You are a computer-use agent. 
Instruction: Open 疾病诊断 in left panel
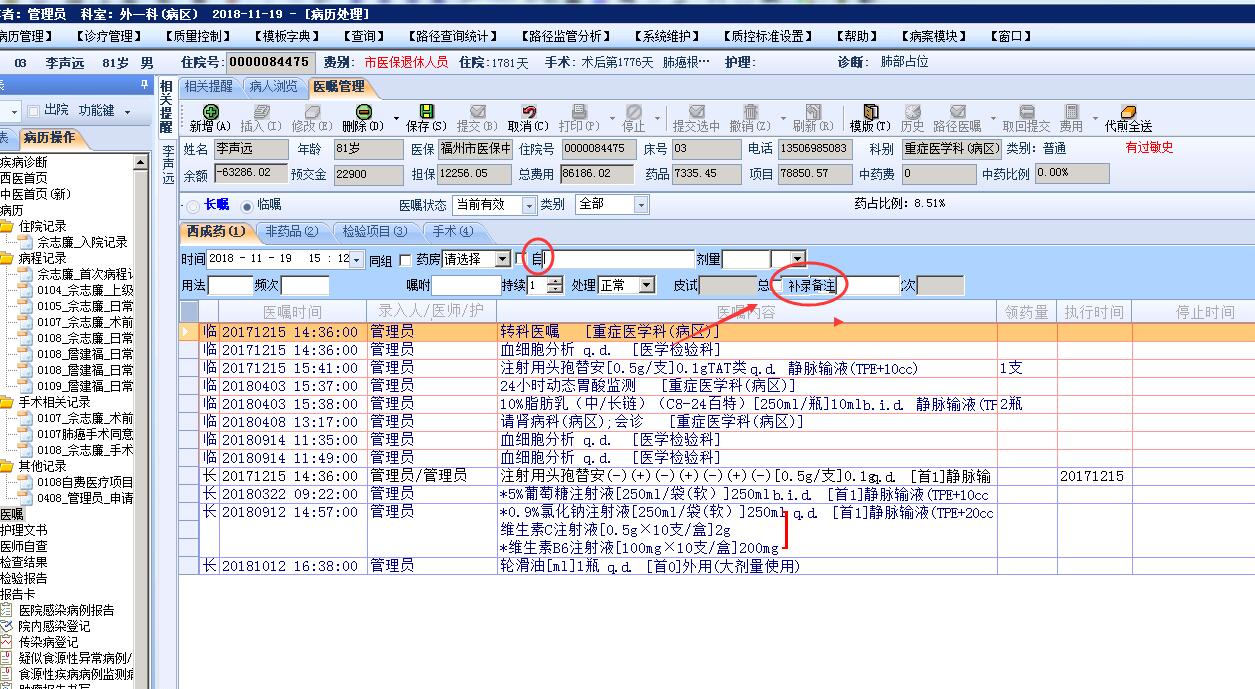click(x=24, y=162)
